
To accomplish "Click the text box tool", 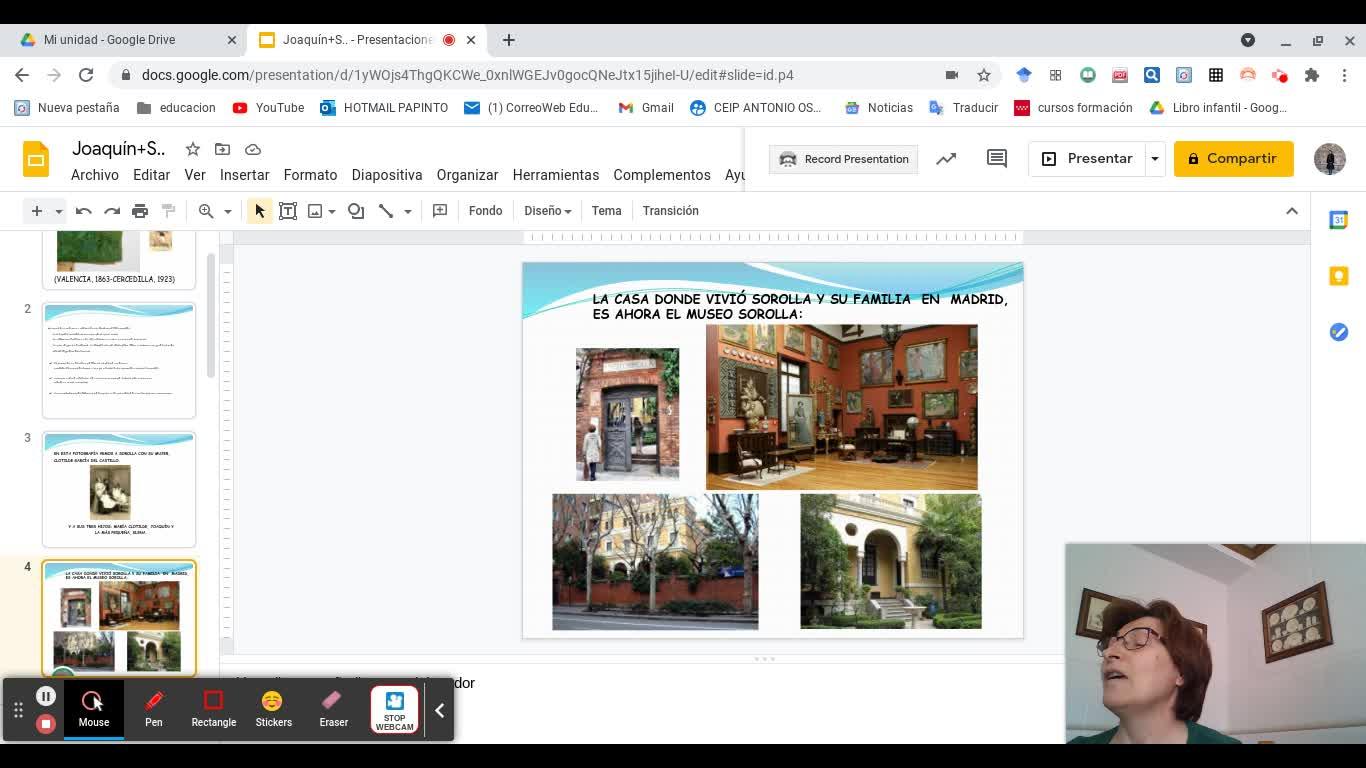I will click(x=288, y=211).
